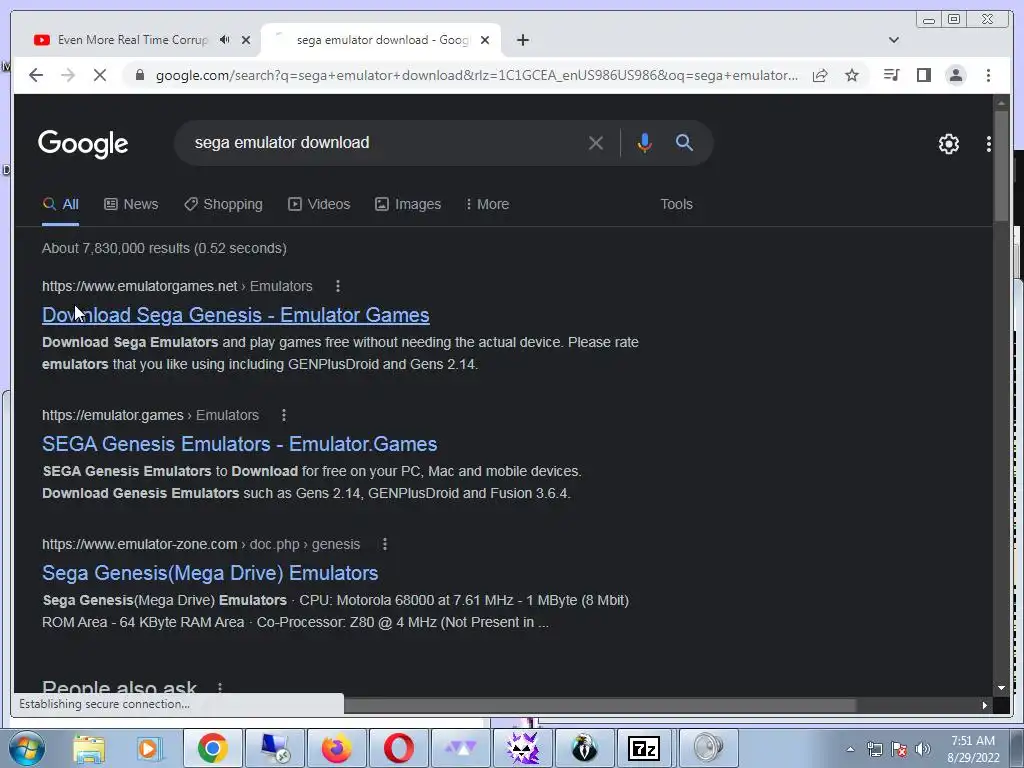
Task: Open the Windows Start menu
Action: (26, 748)
